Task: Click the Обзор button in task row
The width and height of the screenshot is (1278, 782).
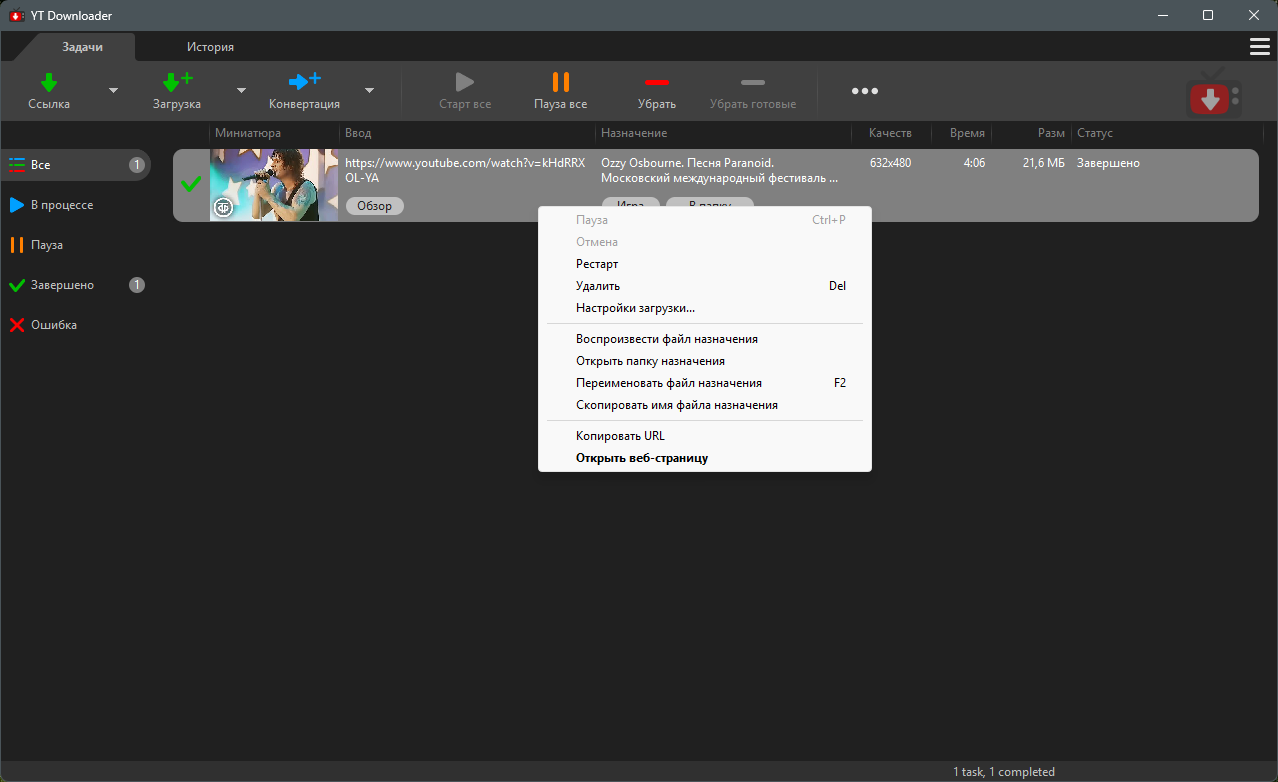Action: (x=375, y=205)
